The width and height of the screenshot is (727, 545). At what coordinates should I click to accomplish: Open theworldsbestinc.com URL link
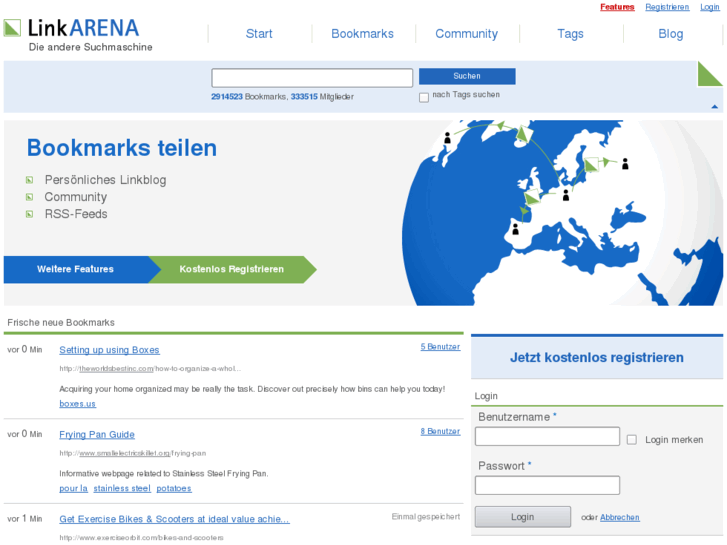click(116, 369)
